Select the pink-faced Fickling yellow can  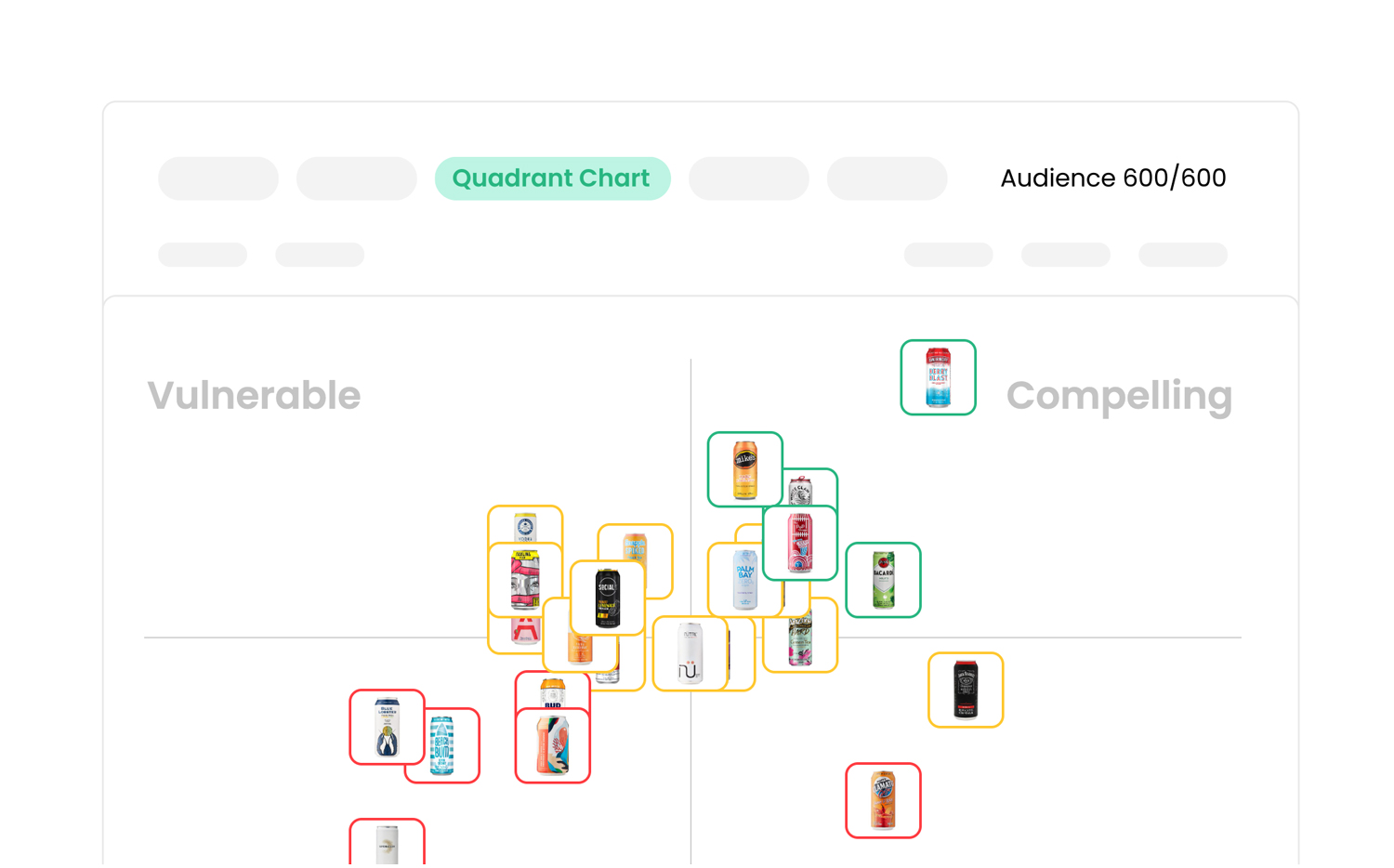click(524, 579)
